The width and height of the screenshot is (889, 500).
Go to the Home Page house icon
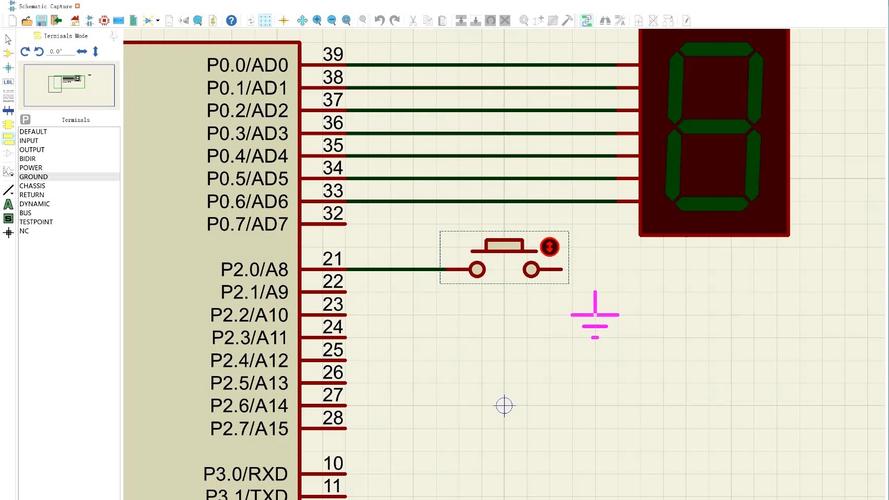tap(75, 21)
